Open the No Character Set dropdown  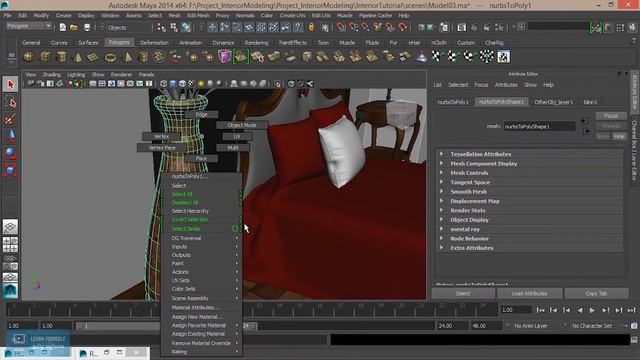tap(591, 326)
